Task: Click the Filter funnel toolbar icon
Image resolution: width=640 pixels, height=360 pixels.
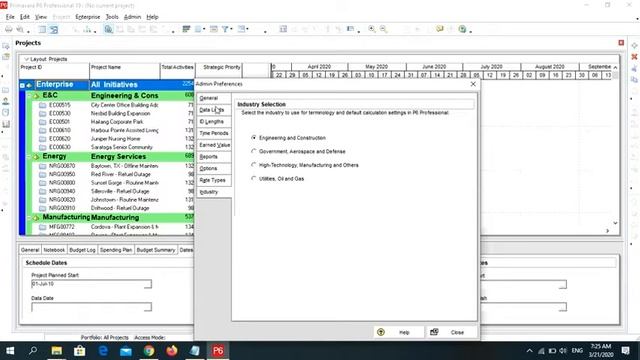Action: 224,29
